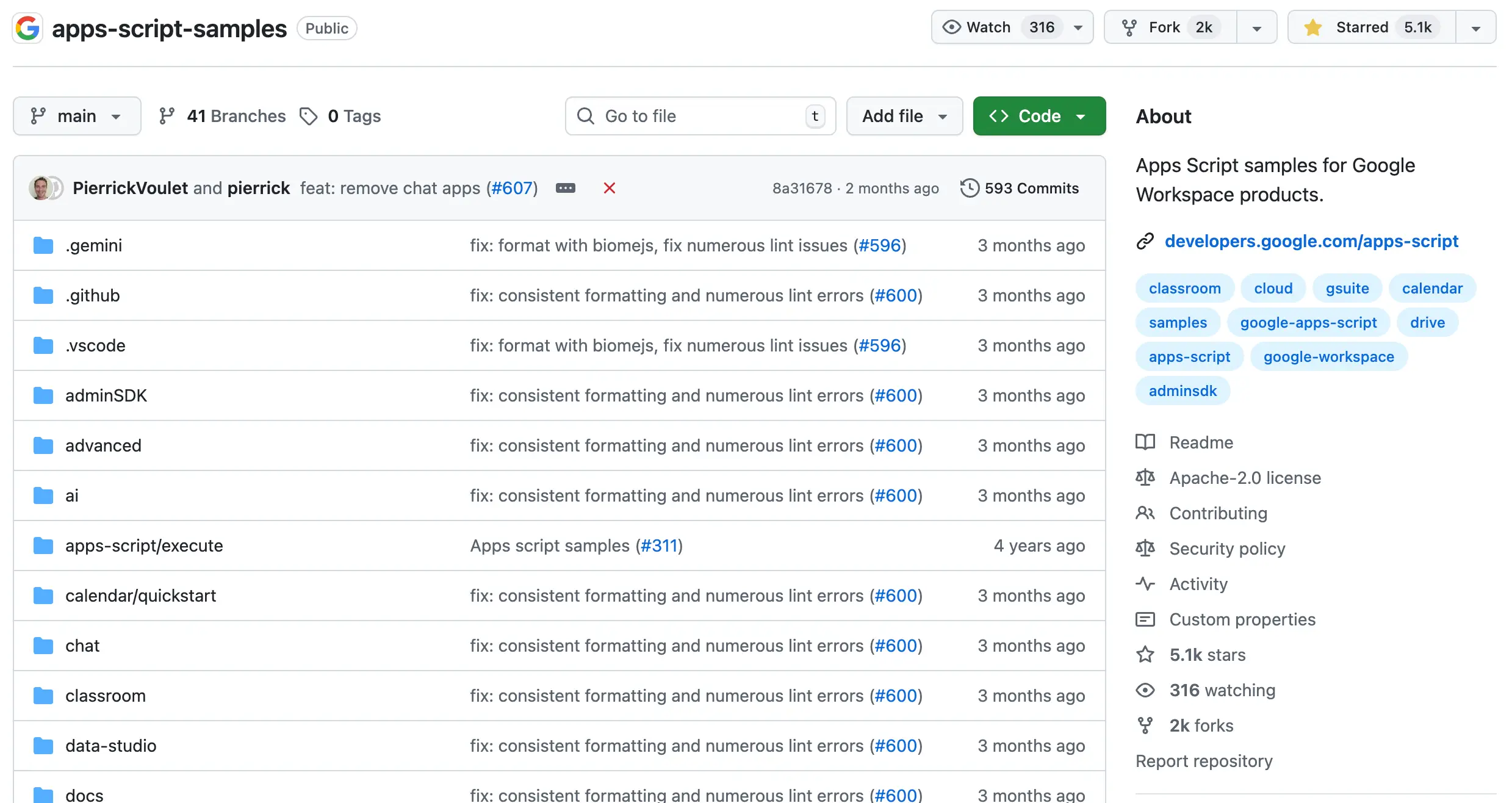Open the Fork options dropdown arrow
1512x803 pixels.
point(1256,28)
